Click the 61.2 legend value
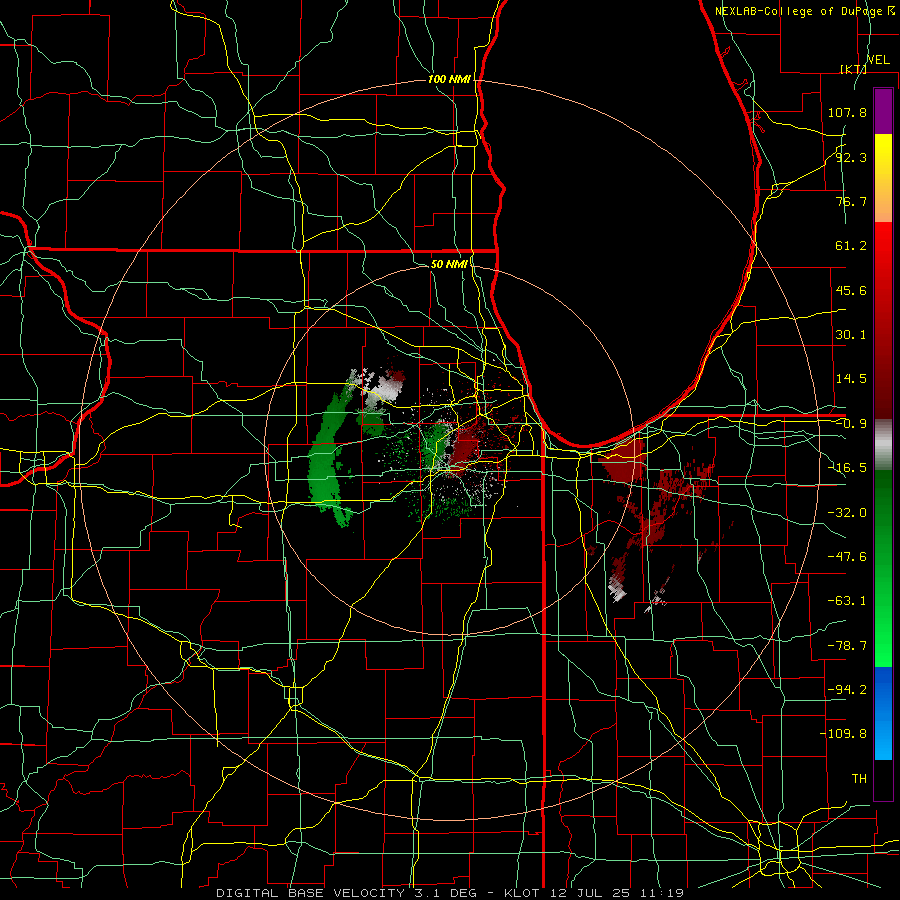This screenshot has width=900, height=900. pos(851,246)
